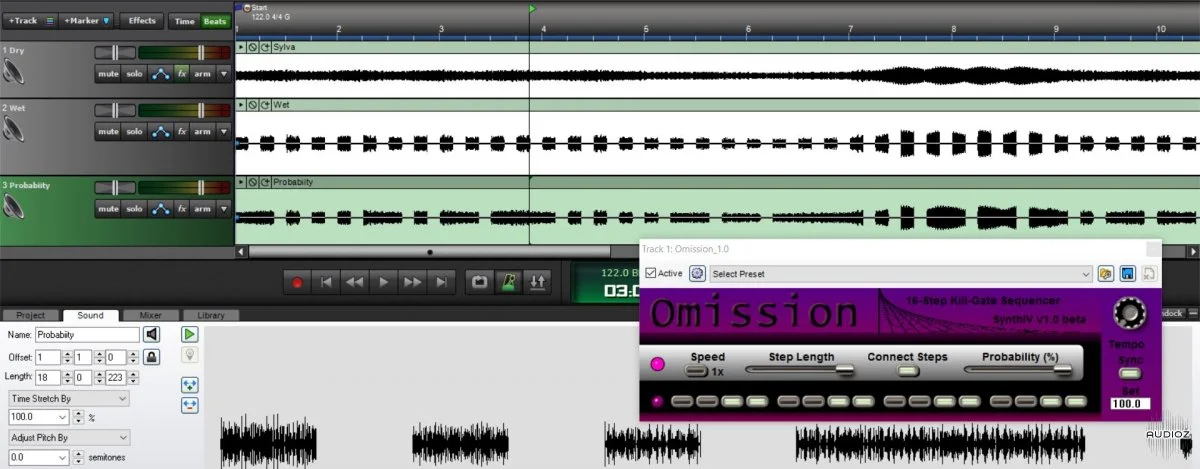Start playback with the transport play button
1200x469 pixels.
[x=384, y=283]
